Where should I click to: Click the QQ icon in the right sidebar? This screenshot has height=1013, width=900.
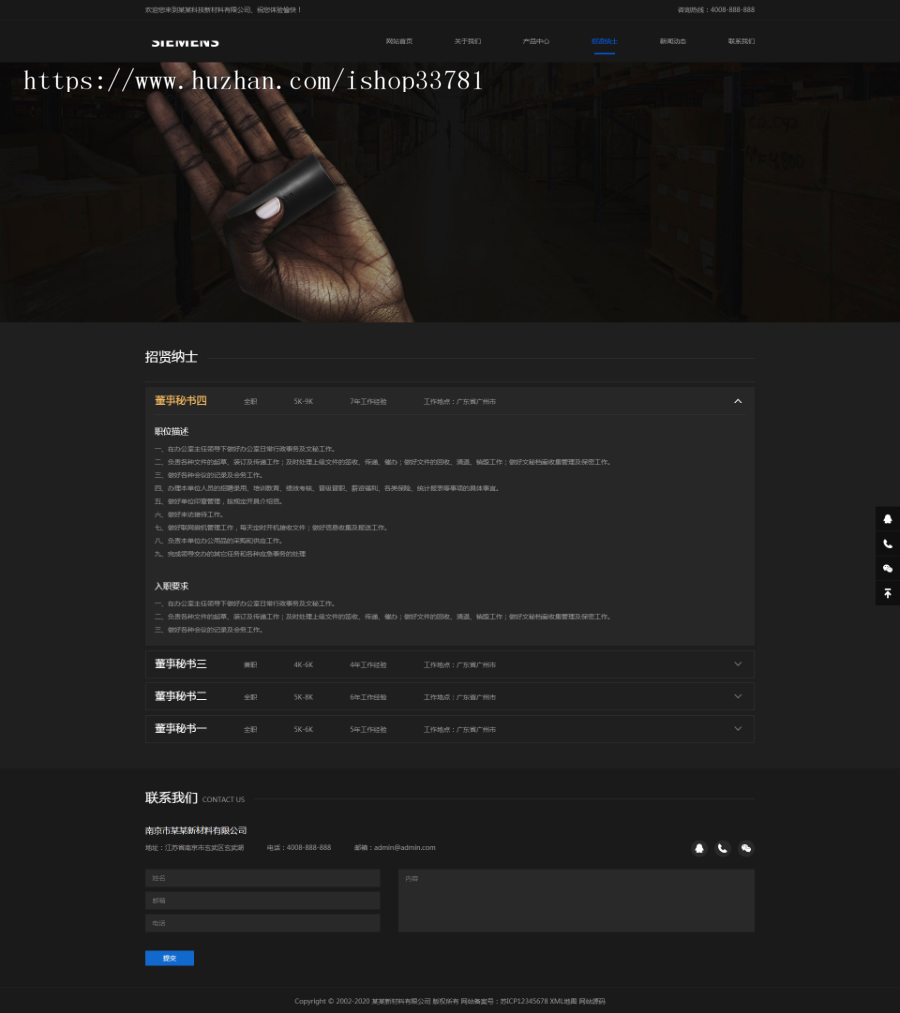887,519
